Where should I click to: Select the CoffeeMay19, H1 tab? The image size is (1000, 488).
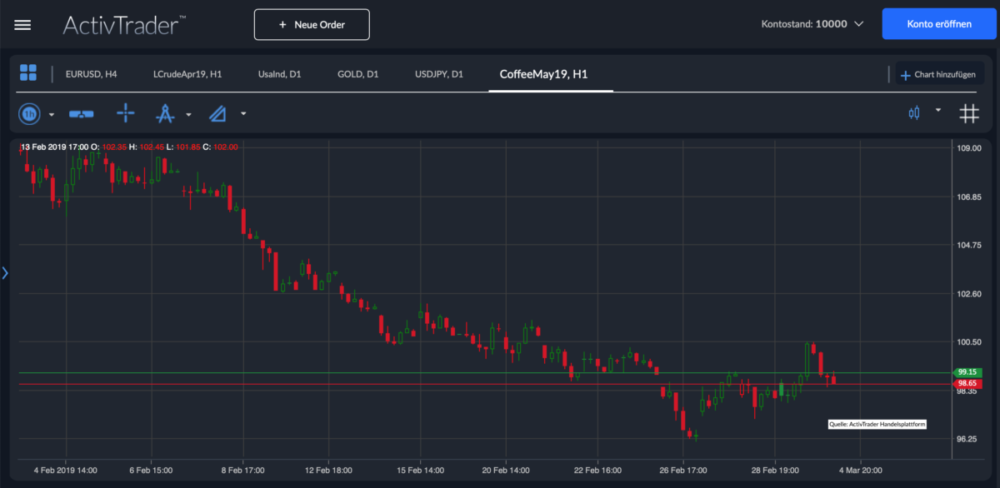point(543,75)
